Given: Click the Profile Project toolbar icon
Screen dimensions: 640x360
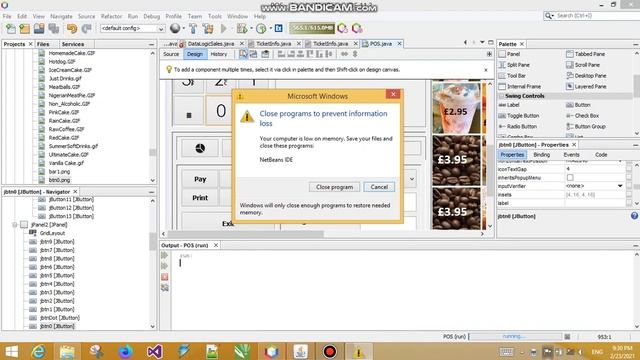Looking at the screenshot, I should pos(261,29).
